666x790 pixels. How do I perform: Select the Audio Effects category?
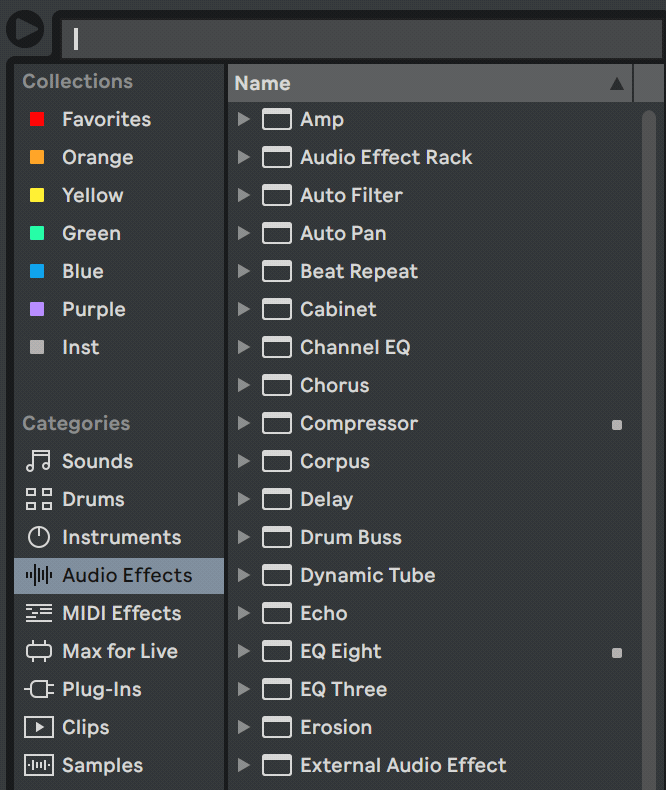coord(126,575)
